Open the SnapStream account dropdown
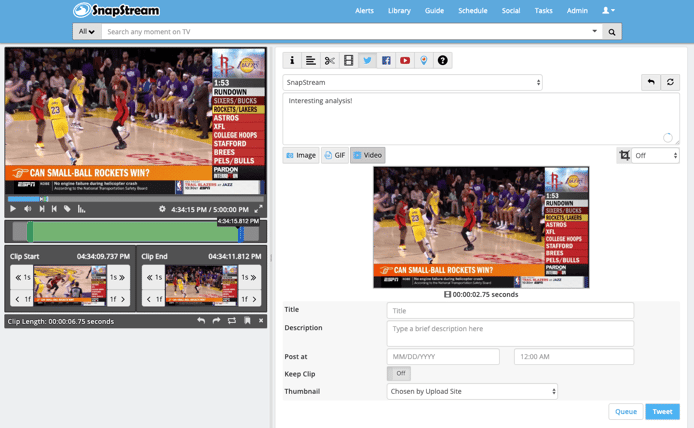The height and width of the screenshot is (428, 694). pos(413,82)
